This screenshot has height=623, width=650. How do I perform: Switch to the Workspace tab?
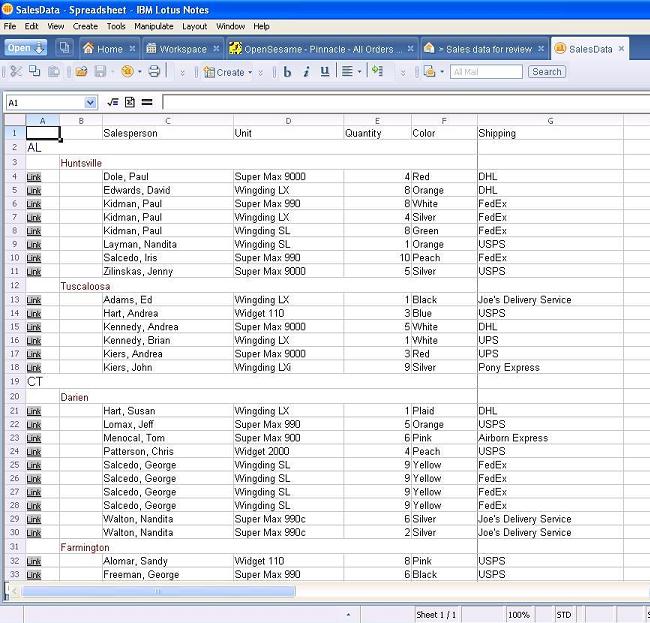click(177, 48)
